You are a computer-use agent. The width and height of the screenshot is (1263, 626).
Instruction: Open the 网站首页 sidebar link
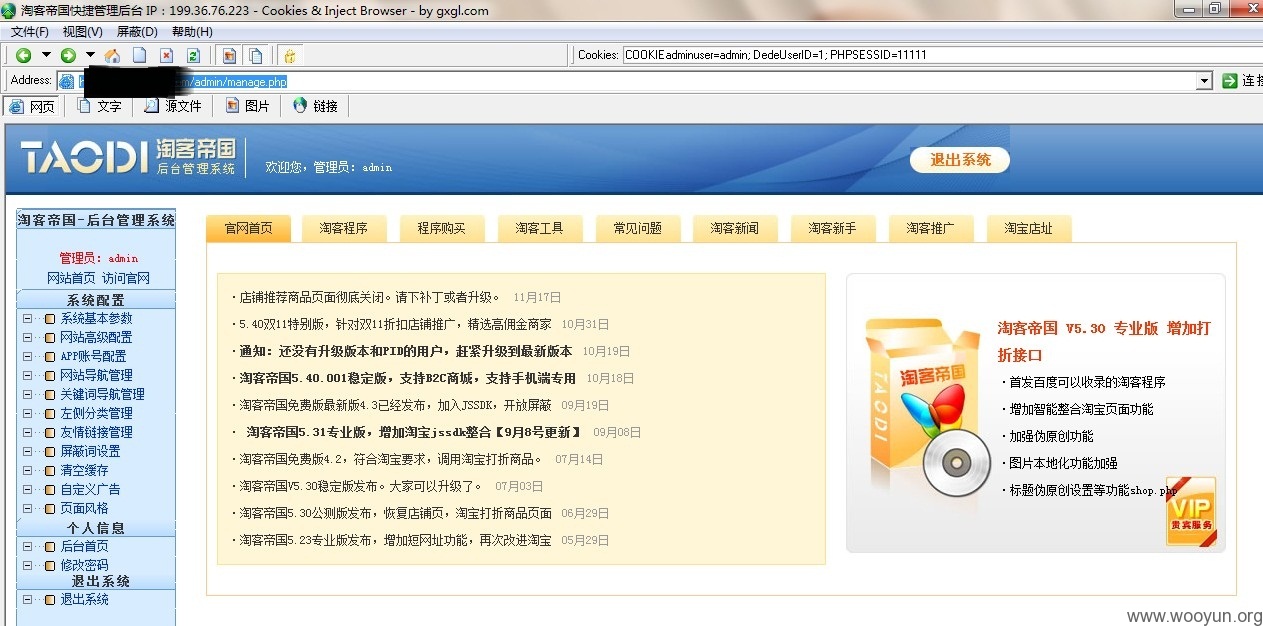(x=71, y=278)
